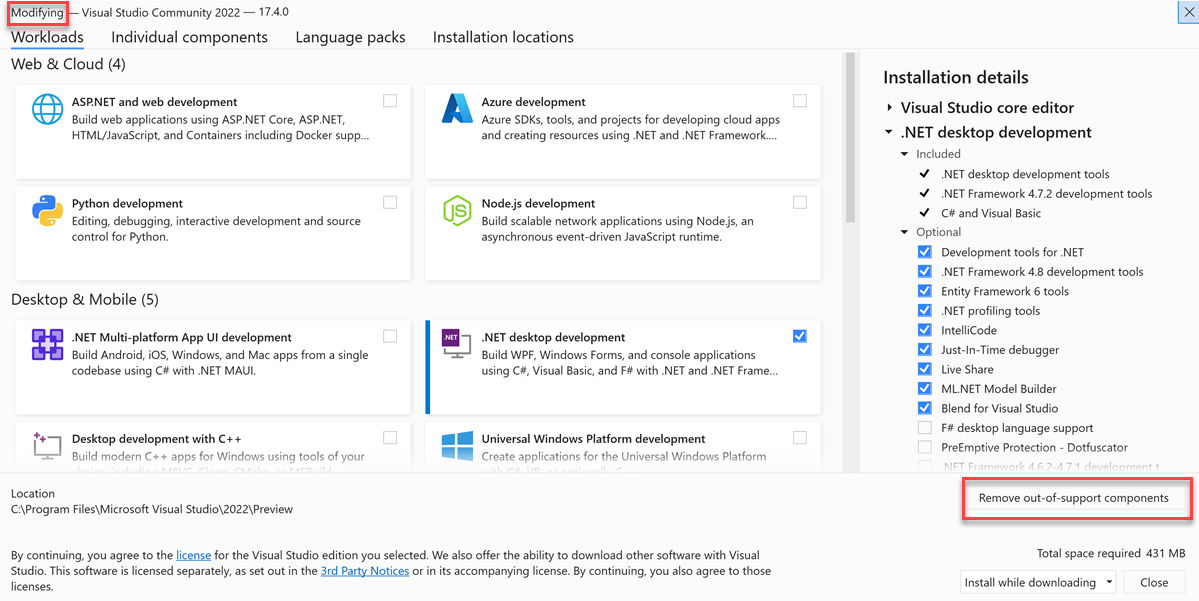Click Remove out-of-support components
The width and height of the screenshot is (1199, 601).
point(1076,497)
